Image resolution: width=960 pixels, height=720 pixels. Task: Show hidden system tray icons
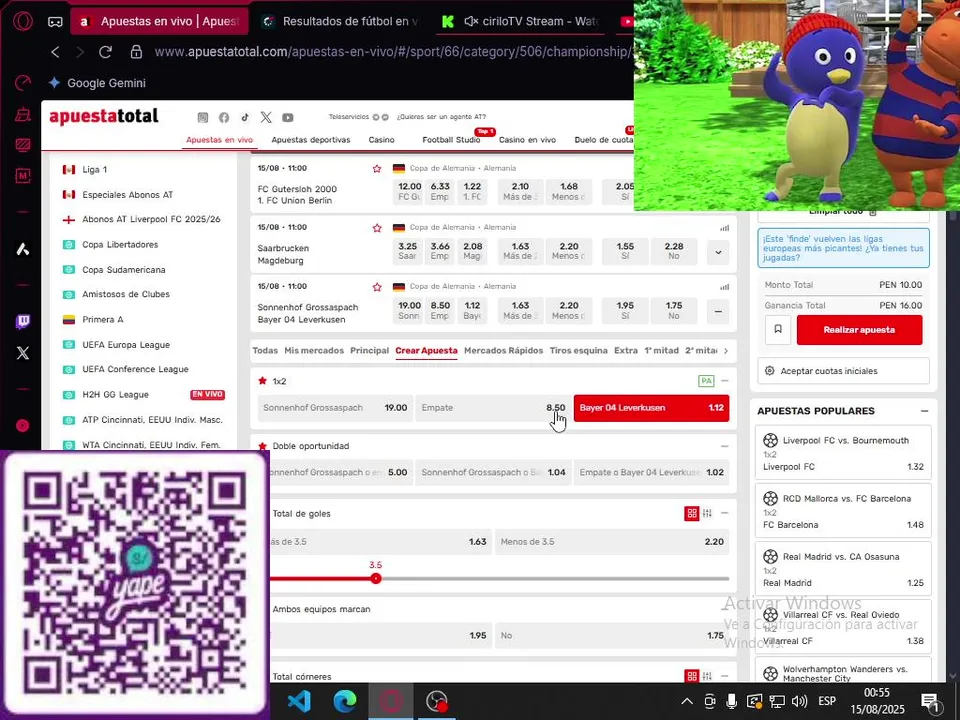[687, 701]
